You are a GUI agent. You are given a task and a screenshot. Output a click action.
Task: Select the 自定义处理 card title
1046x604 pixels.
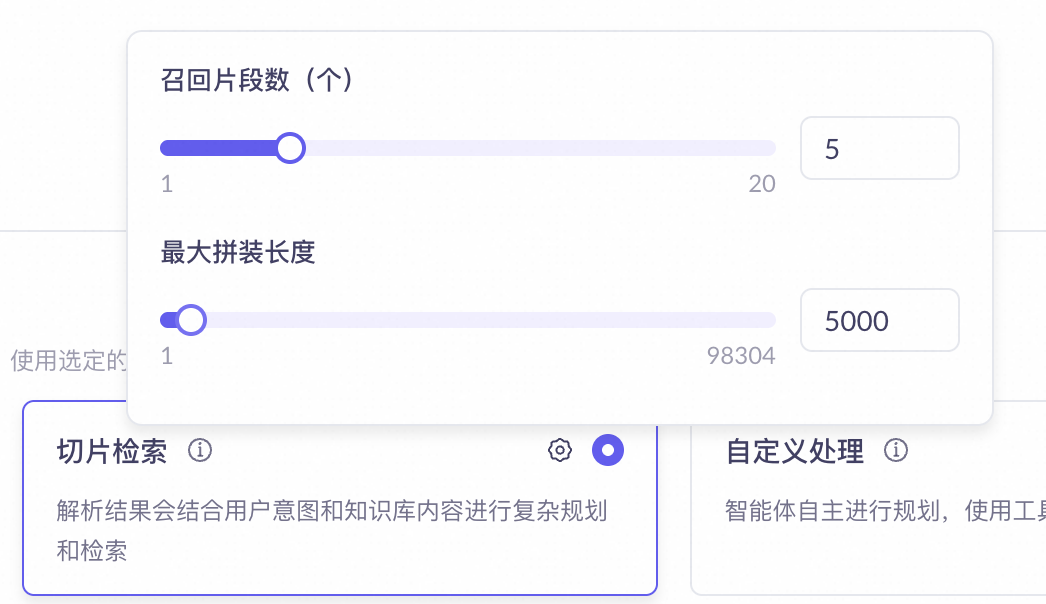pos(795,452)
